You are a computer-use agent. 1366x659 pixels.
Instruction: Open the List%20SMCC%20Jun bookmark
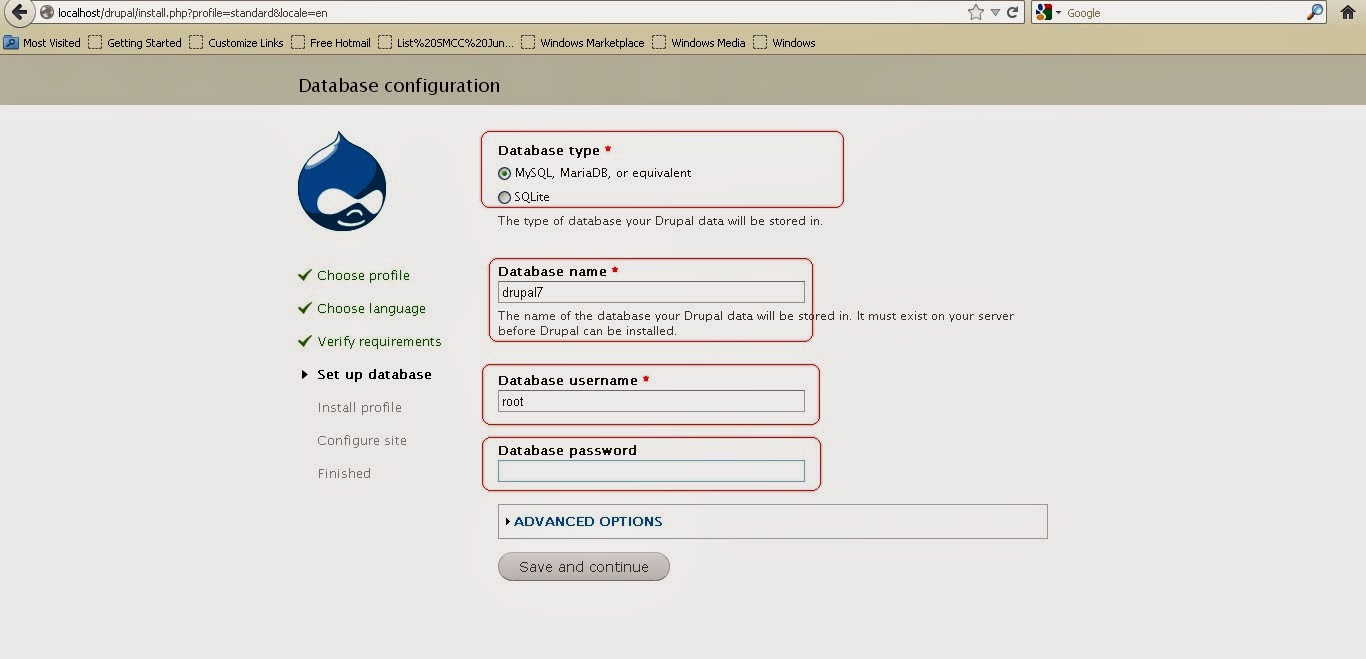(446, 43)
